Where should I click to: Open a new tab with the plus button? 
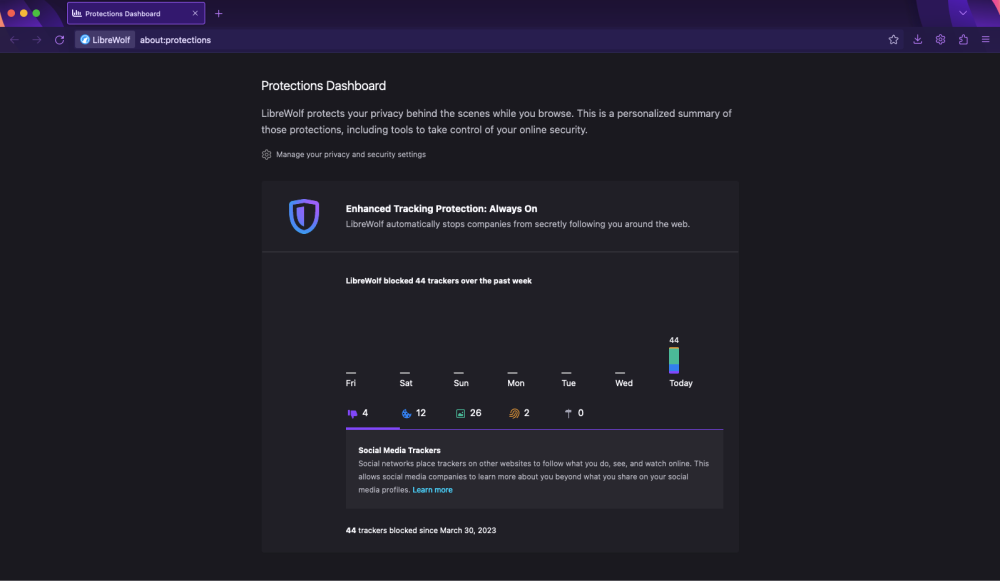tap(219, 13)
